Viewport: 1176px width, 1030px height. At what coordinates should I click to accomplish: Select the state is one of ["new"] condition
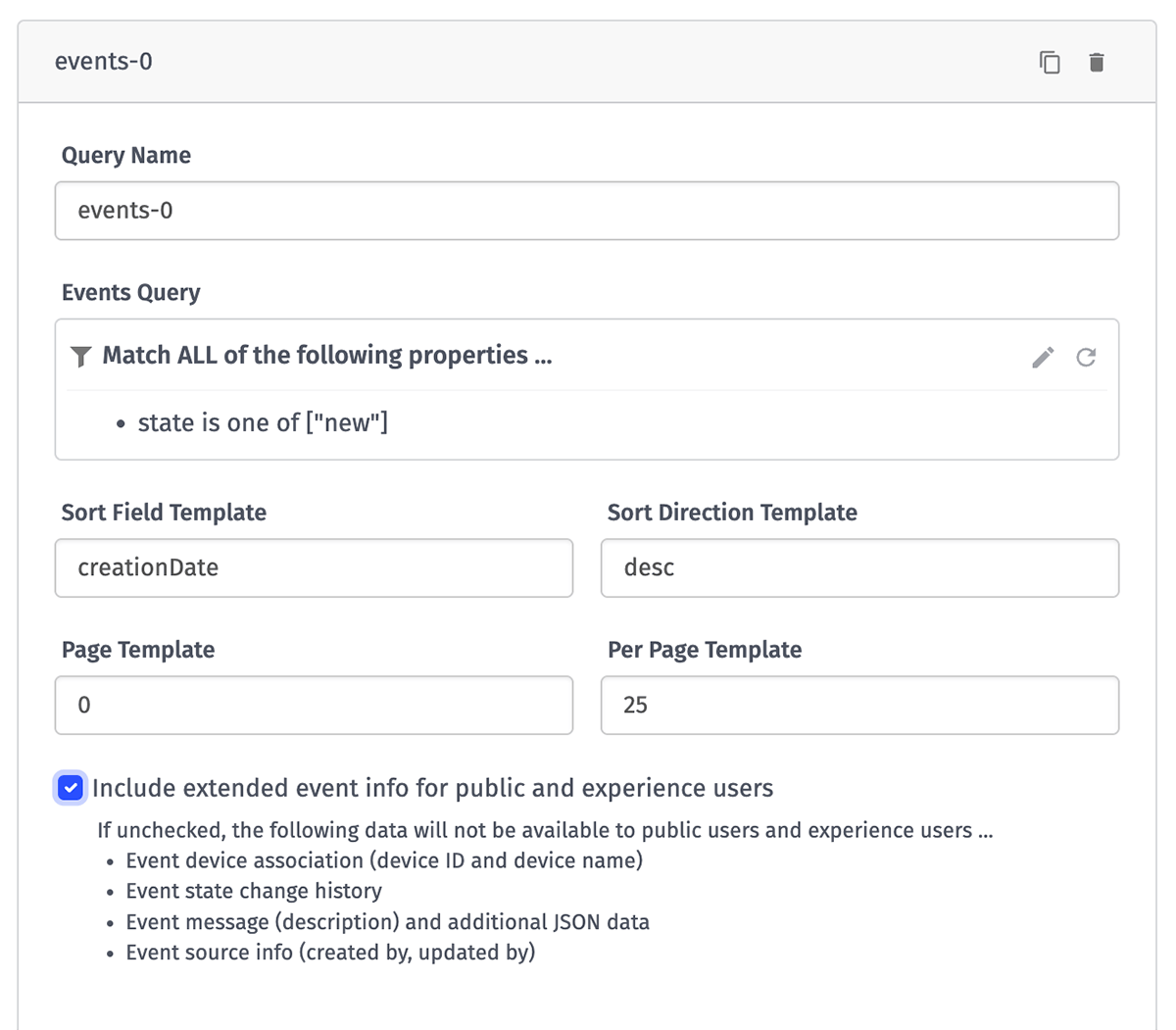[263, 422]
